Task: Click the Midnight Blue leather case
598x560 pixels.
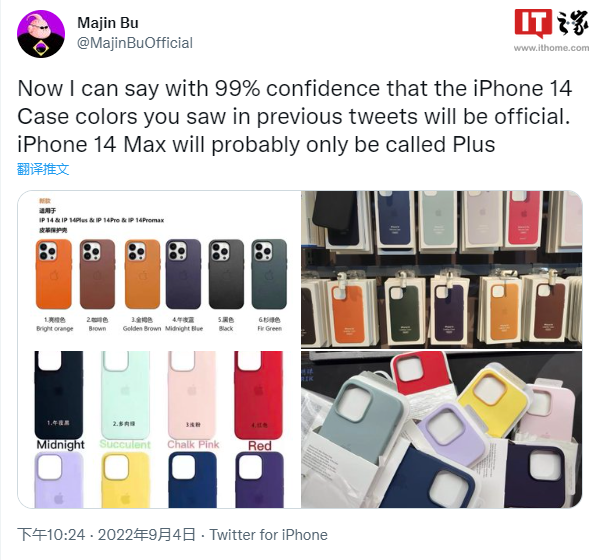Action: coord(183,274)
